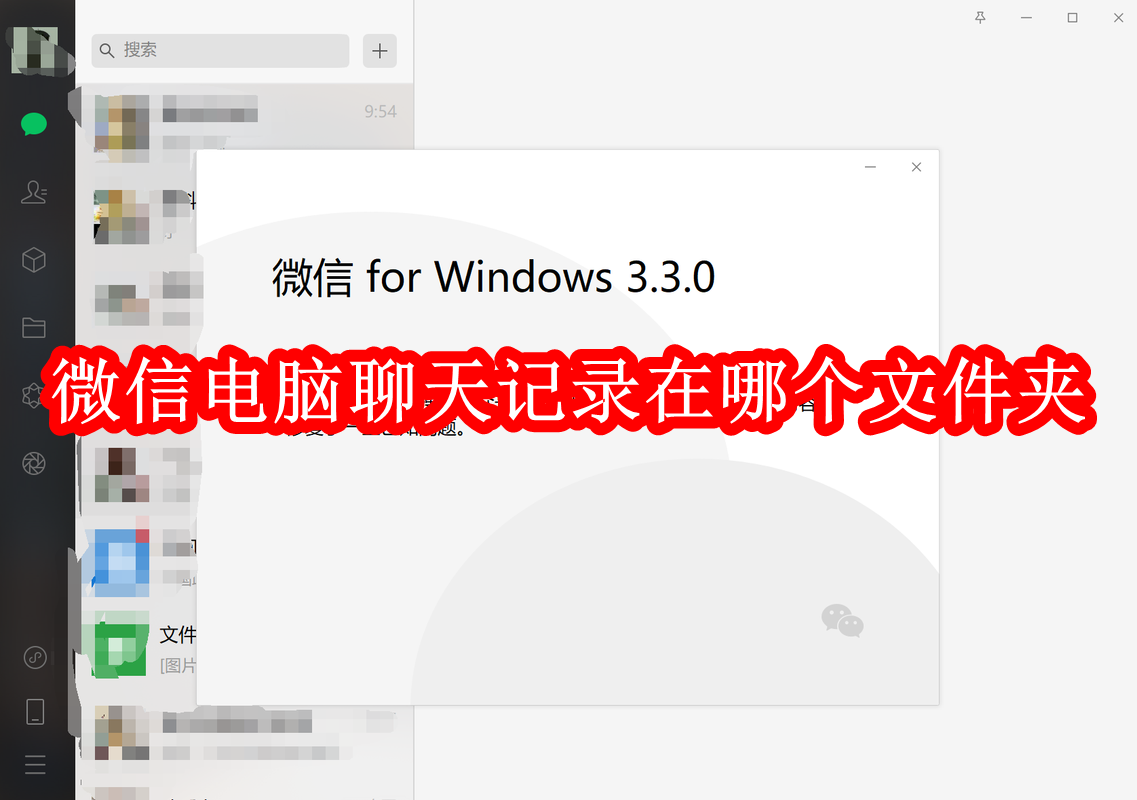Click the gray WeChat logo in dialog

(842, 621)
